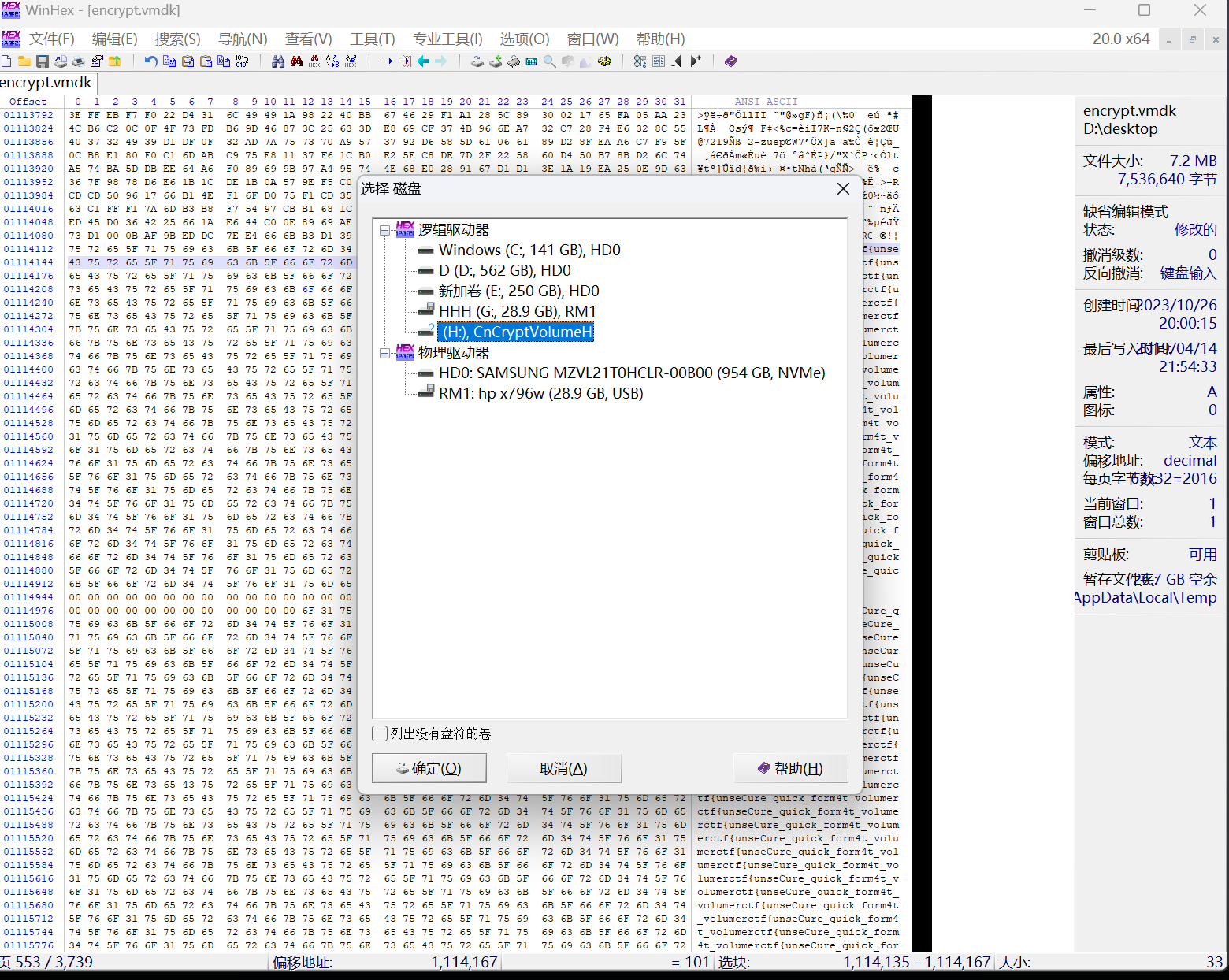Open the 搜索(S) menu

click(178, 39)
